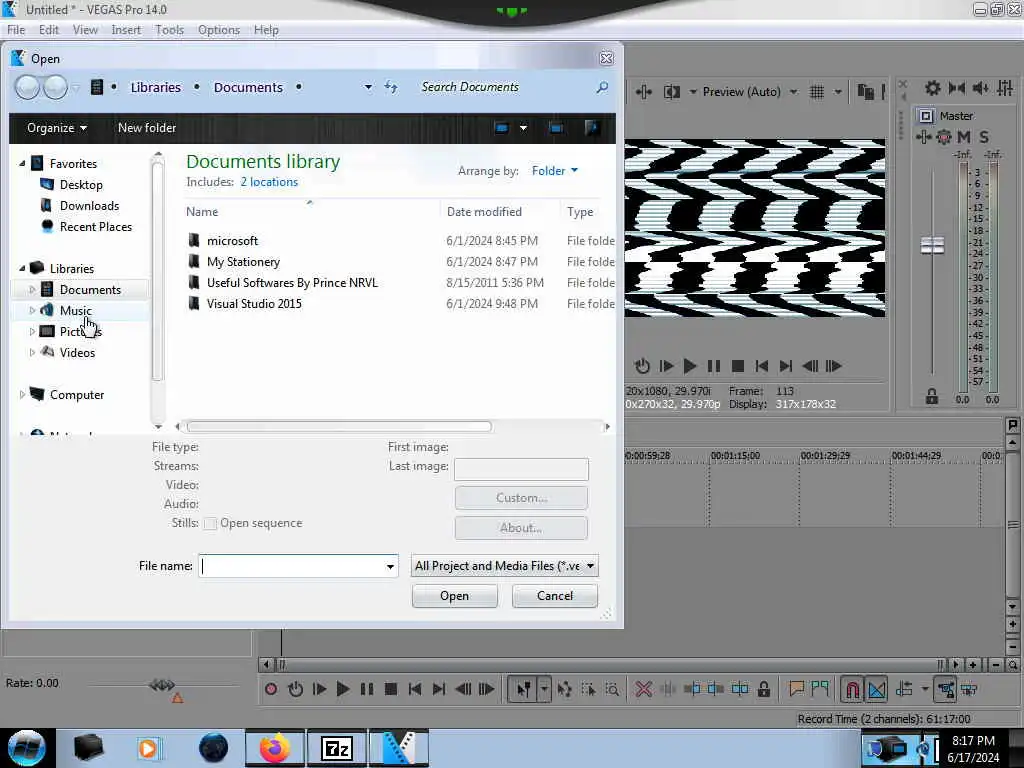This screenshot has width=1024, height=768.
Task: Open the edit tool selector dropdown arrow
Action: (544, 689)
